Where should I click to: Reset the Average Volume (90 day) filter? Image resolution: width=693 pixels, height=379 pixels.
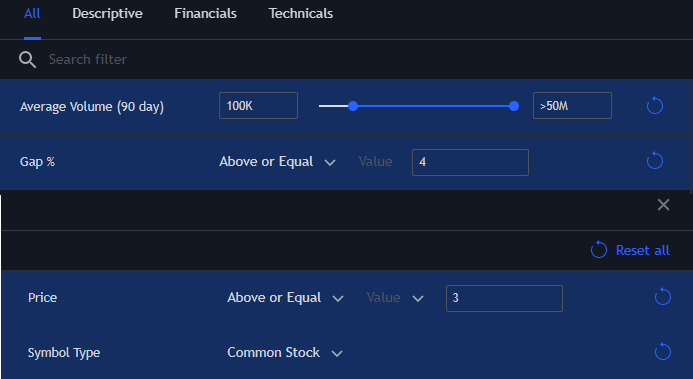click(x=655, y=106)
